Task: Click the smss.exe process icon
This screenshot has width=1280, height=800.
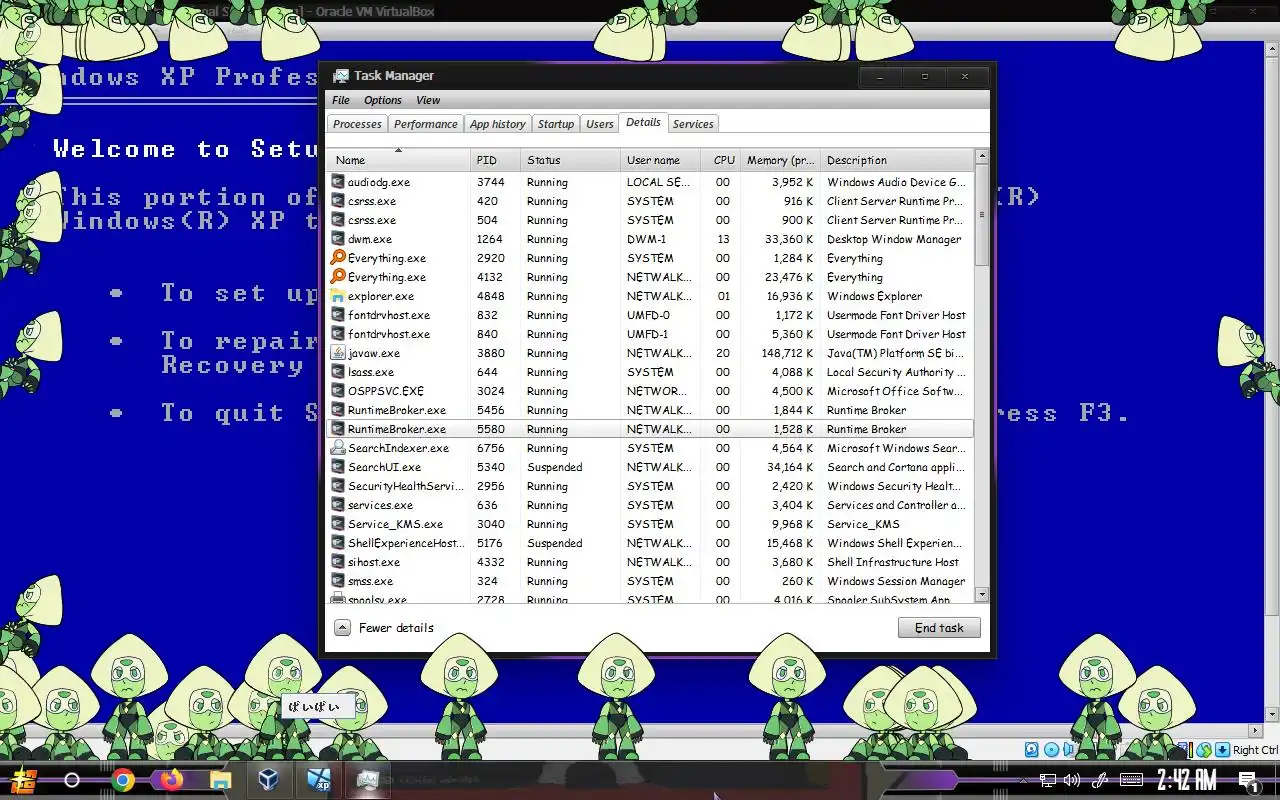Action: click(x=338, y=581)
